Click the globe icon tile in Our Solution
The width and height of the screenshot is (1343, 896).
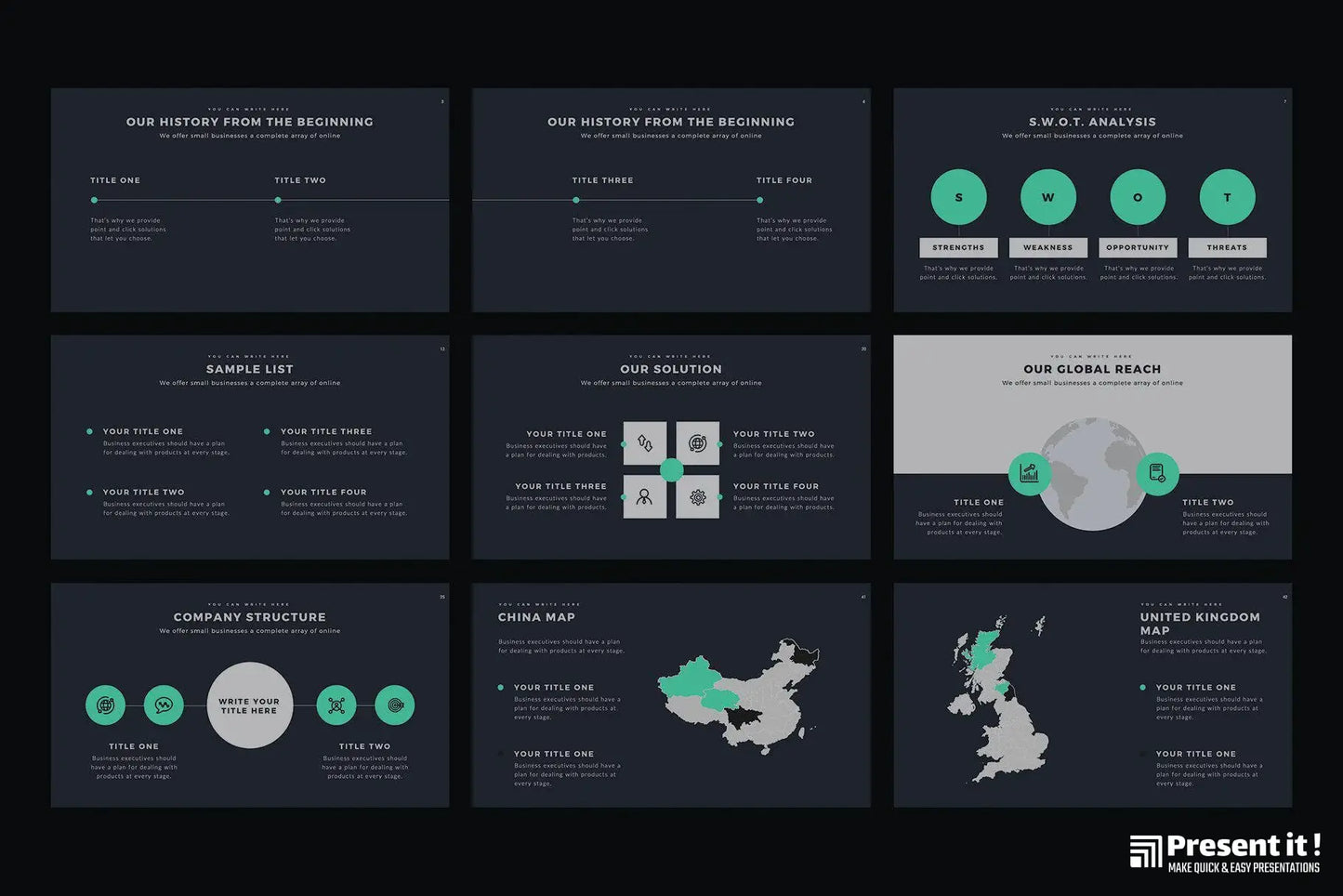tap(697, 443)
